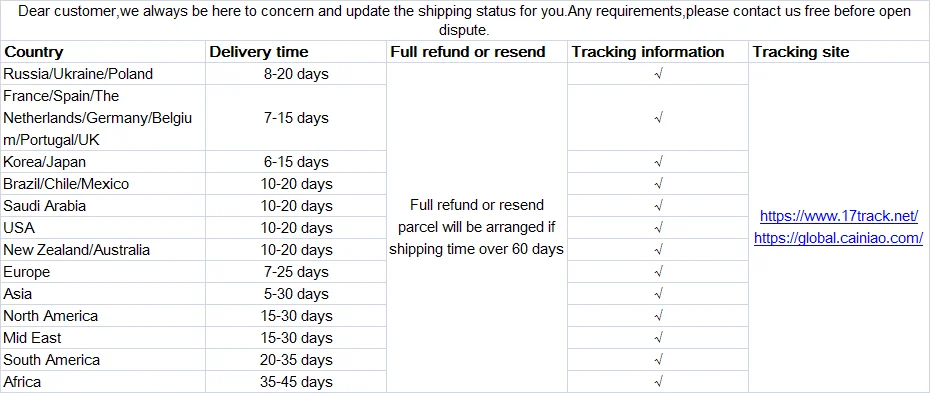This screenshot has width=930, height=393.
Task: Select the Korea/Japan row cell
Action: point(103,162)
